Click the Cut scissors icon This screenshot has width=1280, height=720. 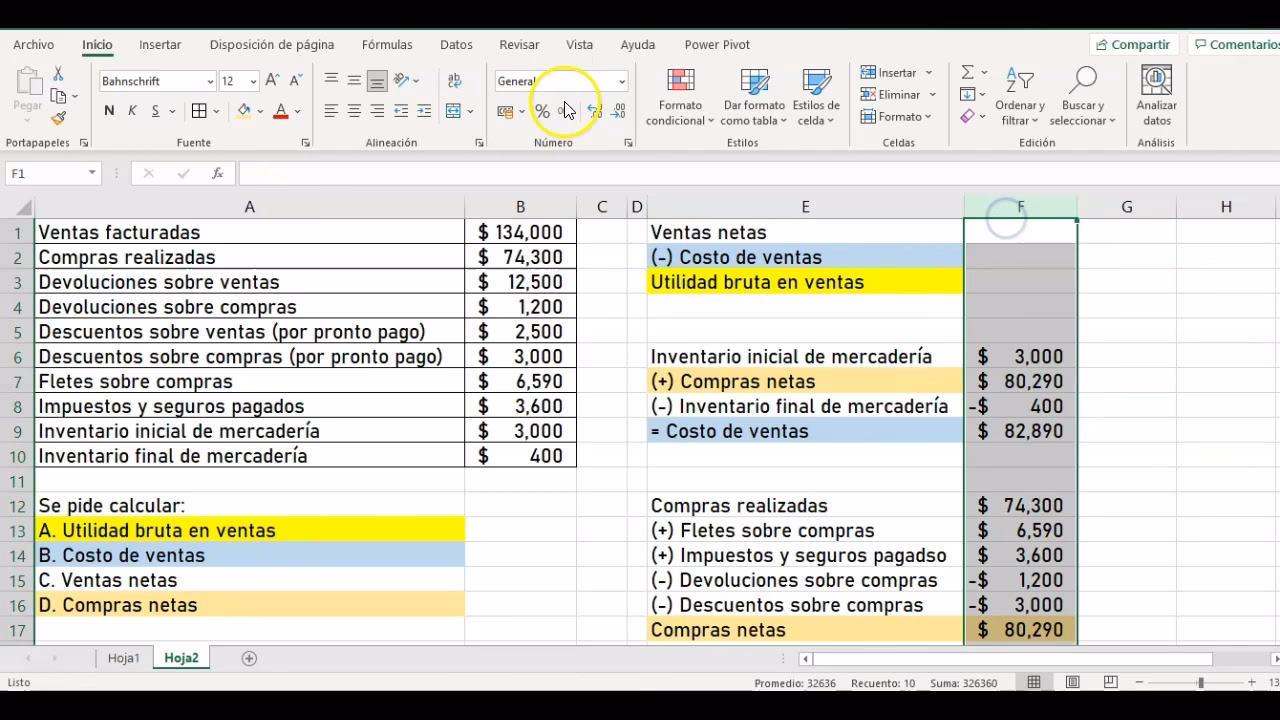58,75
